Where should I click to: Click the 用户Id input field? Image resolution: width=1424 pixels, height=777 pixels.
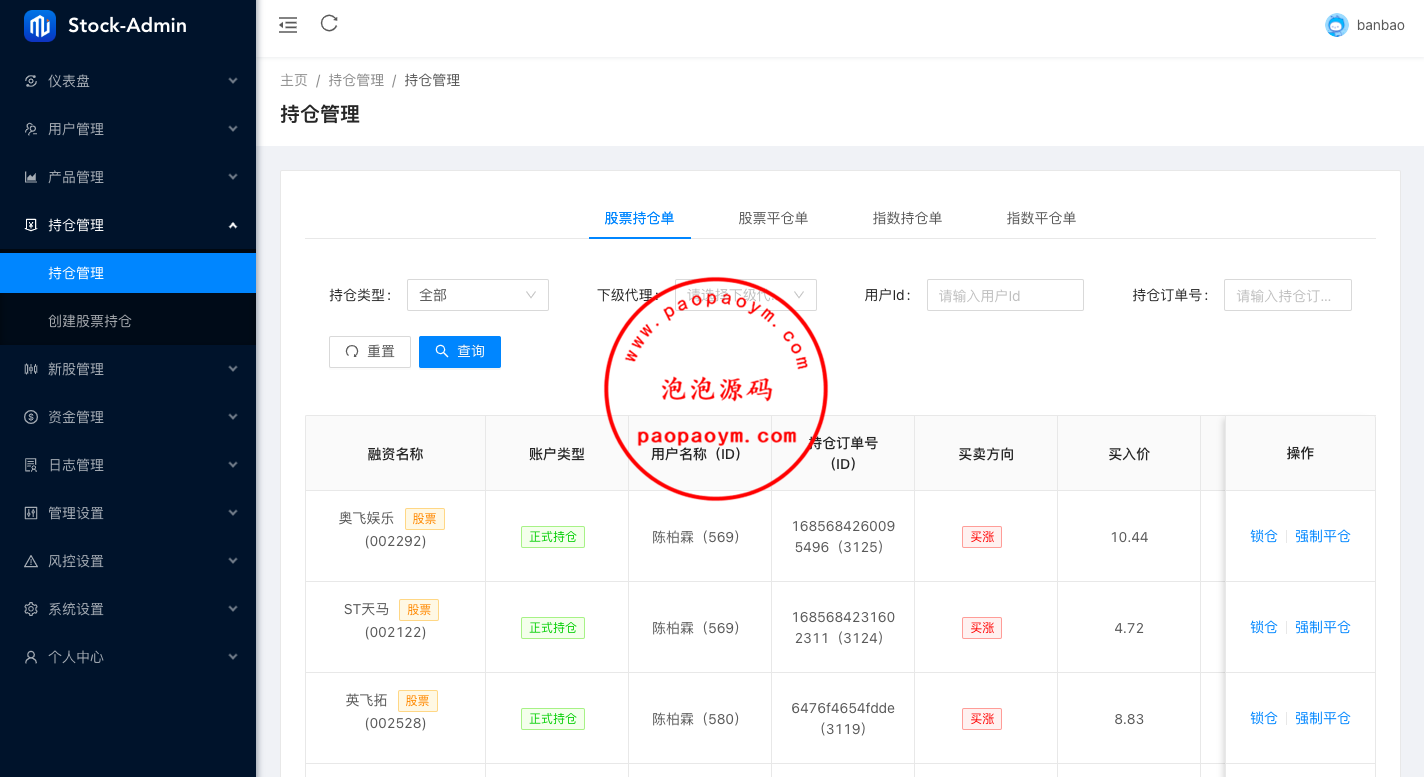(1005, 295)
